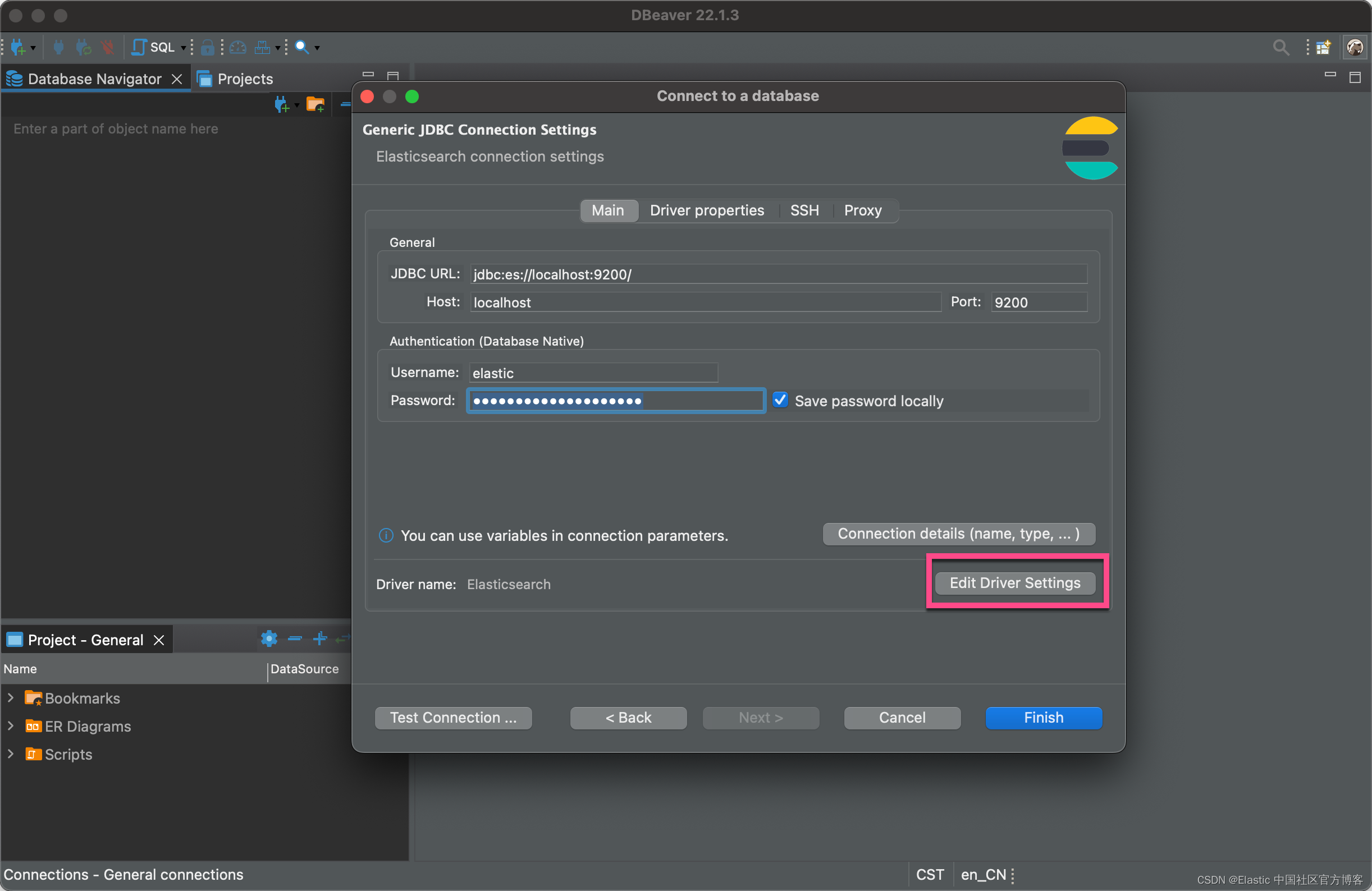Click the transaction mode boxes icon

262,47
